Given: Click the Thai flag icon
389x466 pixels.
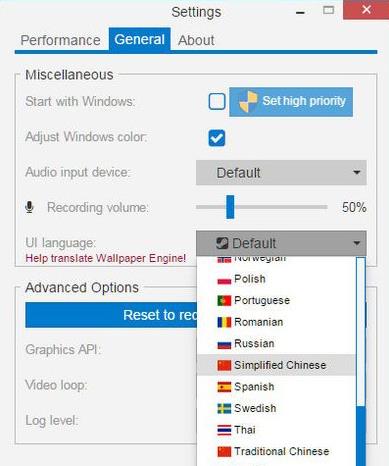Looking at the screenshot, I should pos(224,430).
